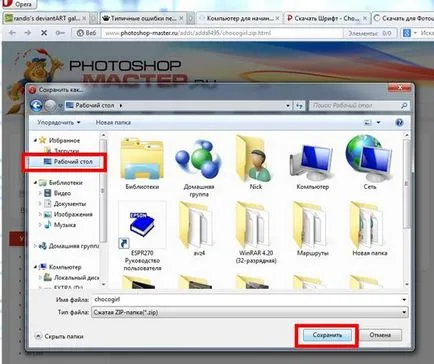
Task: Select Компьютер in the navigation tree
Action: coord(65,267)
